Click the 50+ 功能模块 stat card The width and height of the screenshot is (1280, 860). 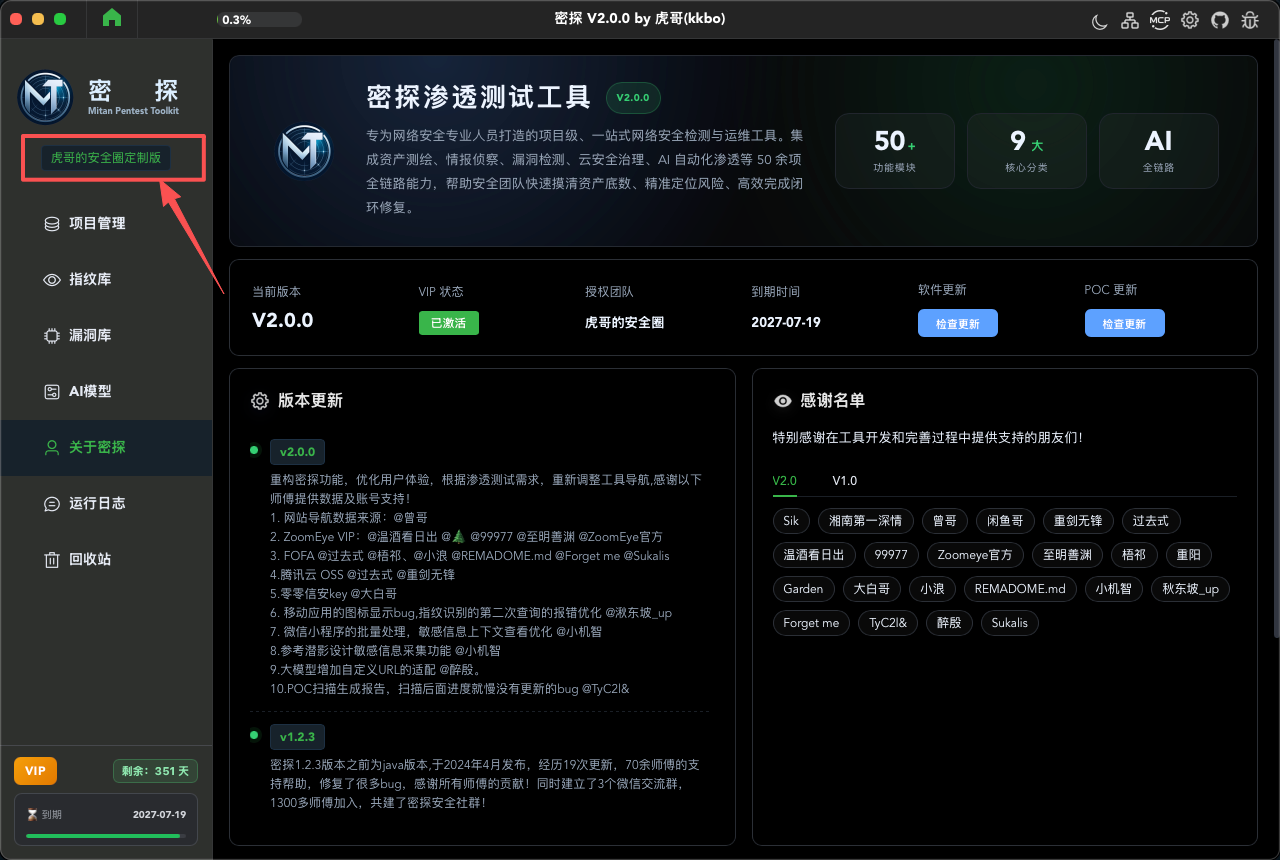895,151
